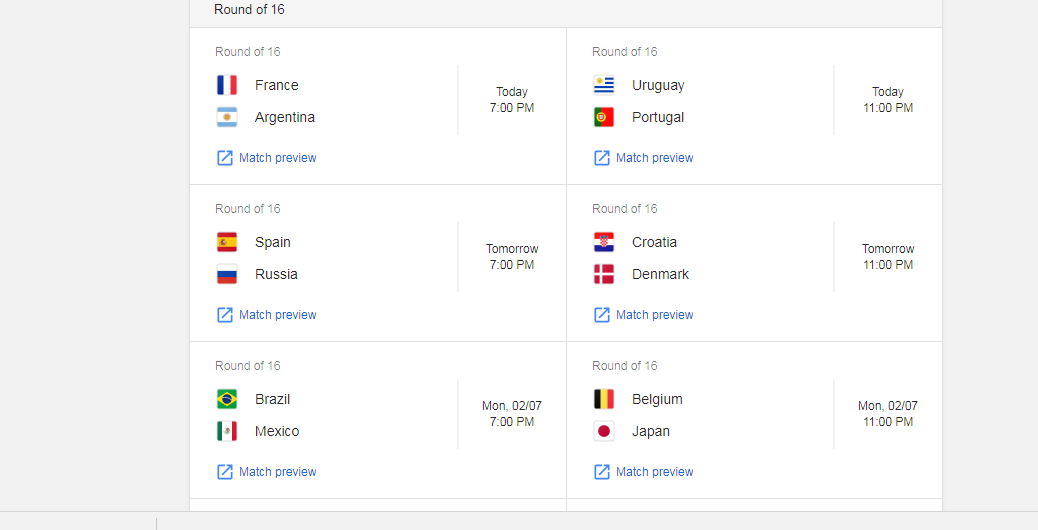Select the Uruguay flag icon

click(x=604, y=85)
